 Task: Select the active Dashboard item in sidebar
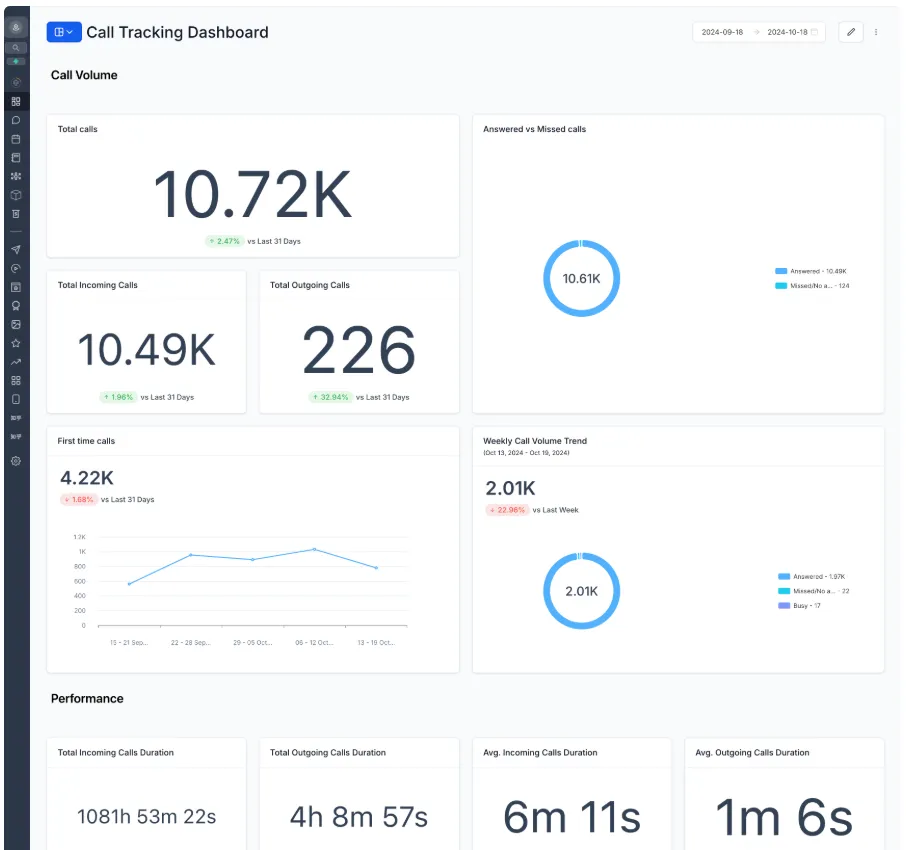click(x=16, y=102)
